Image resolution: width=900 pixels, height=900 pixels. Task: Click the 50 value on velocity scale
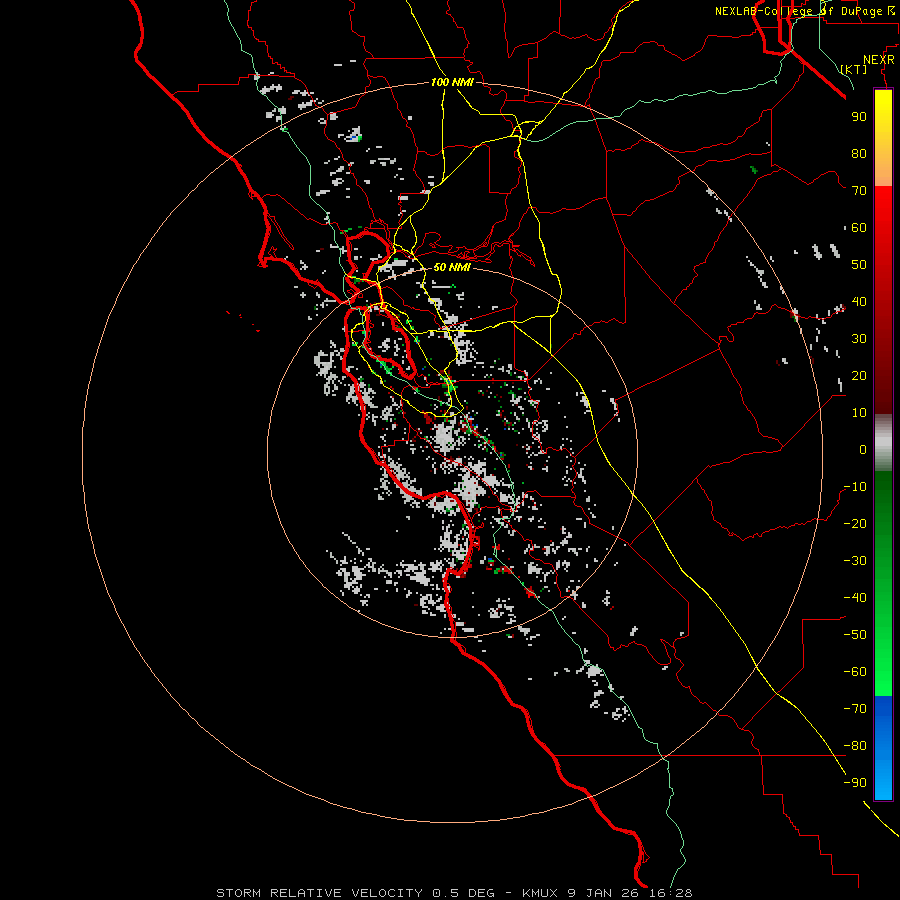pos(859,265)
